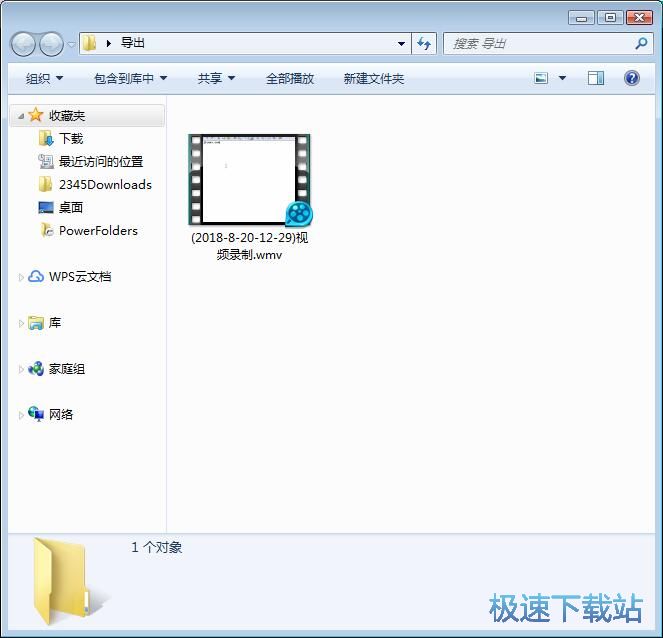Select 网络 in navigation pane
This screenshot has height=638, width=663.
tap(61, 415)
